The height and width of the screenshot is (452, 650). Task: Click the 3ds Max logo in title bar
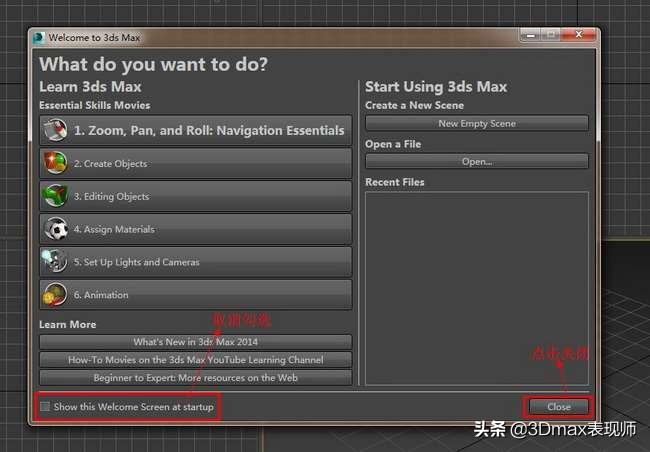click(39, 38)
